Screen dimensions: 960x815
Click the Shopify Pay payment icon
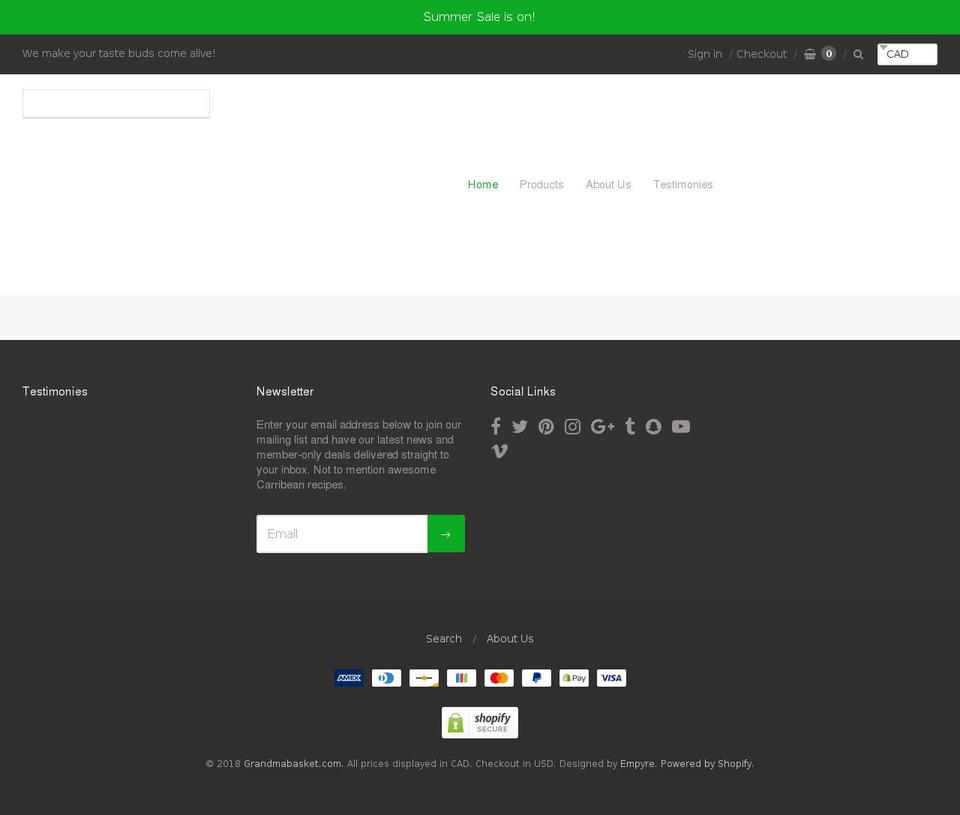(574, 678)
